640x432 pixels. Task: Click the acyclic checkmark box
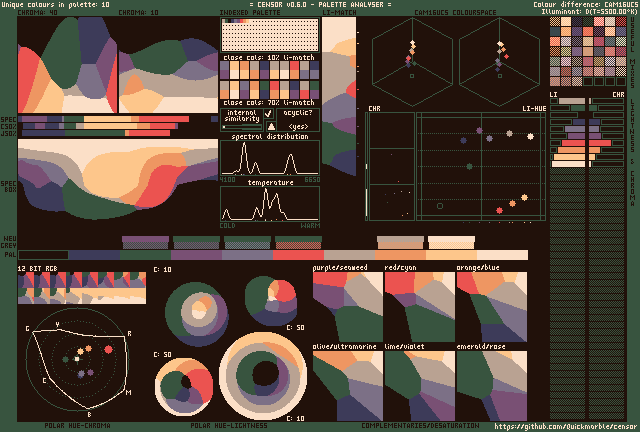click(270, 114)
